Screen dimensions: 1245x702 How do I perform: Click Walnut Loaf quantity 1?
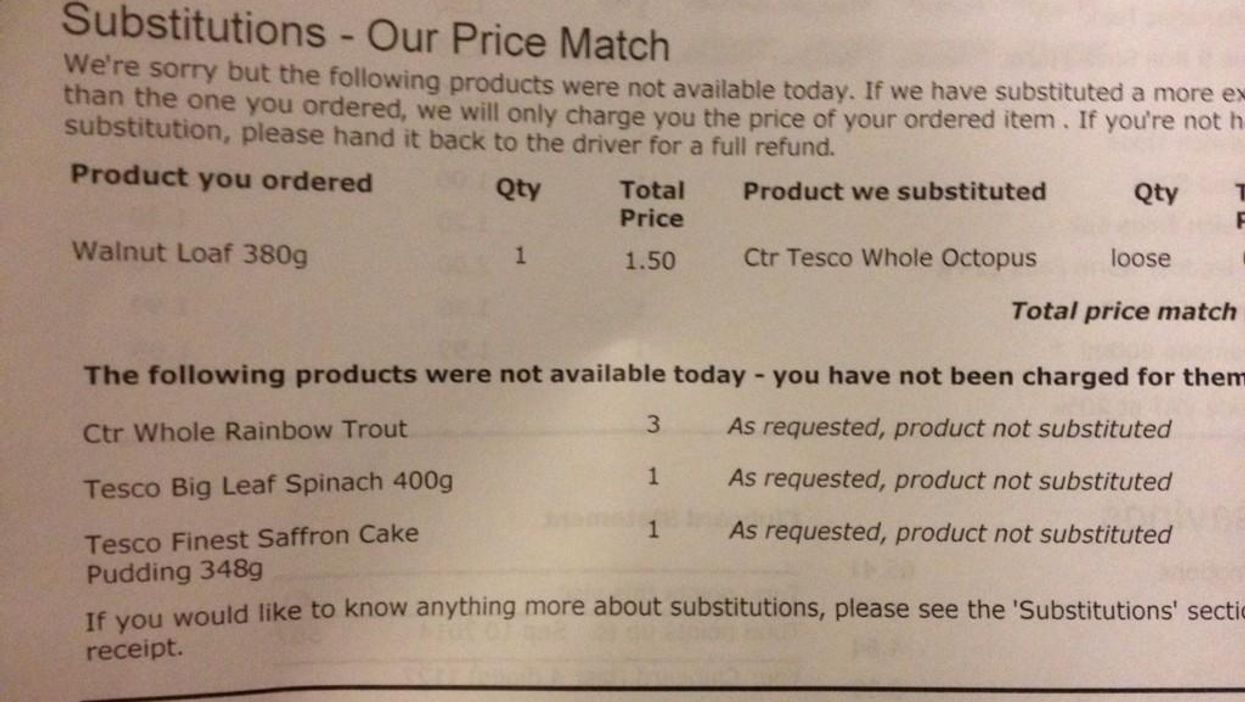(519, 256)
